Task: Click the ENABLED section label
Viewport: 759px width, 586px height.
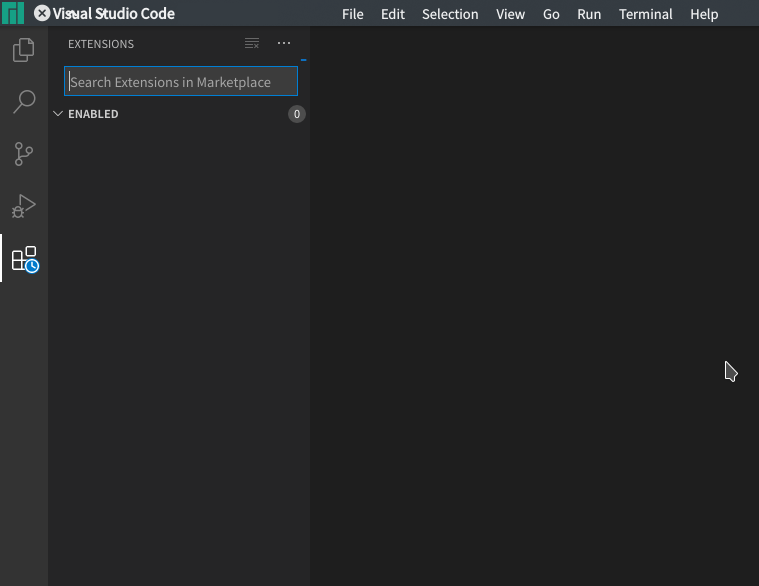Action: (x=93, y=114)
